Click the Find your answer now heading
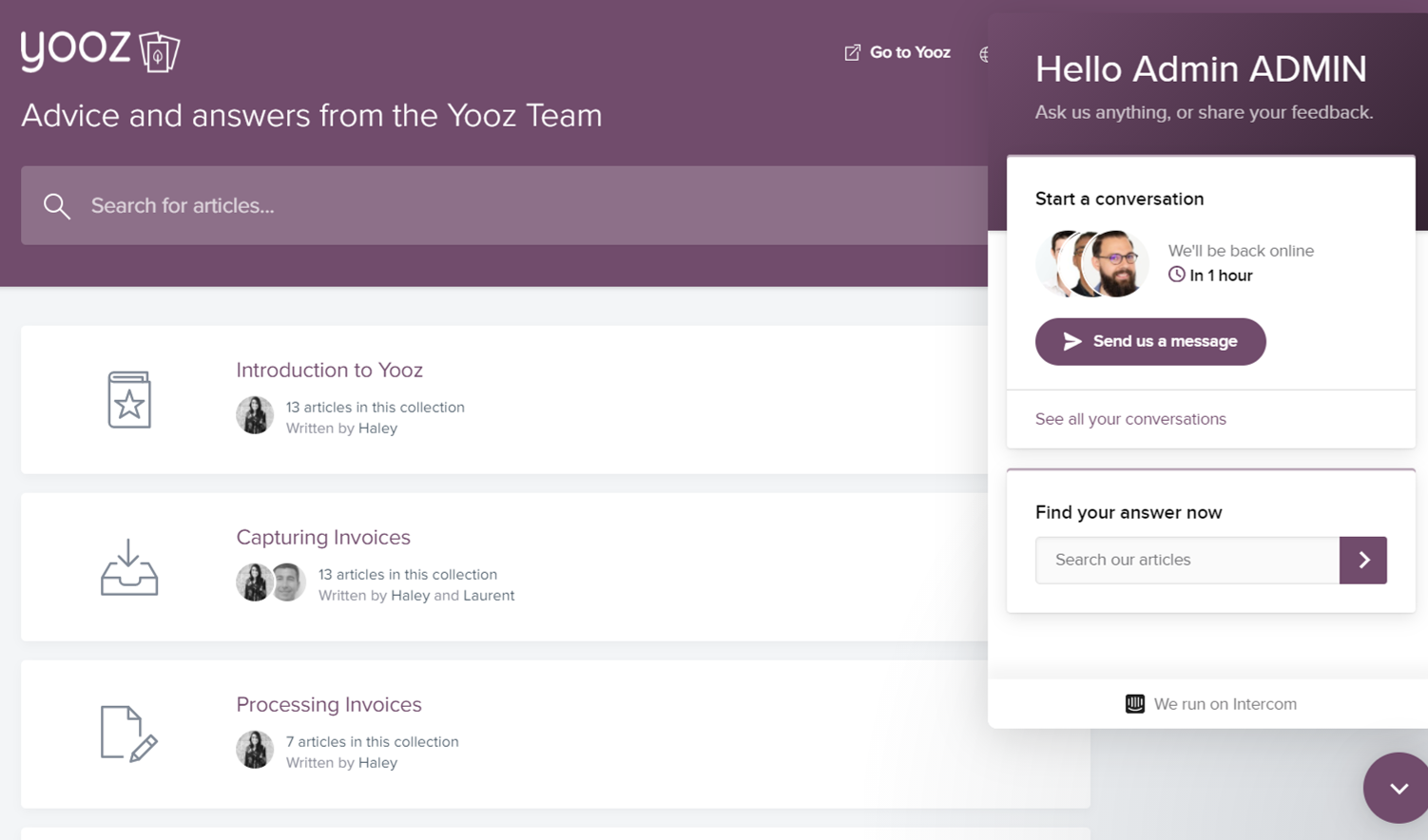The width and height of the screenshot is (1428, 840). click(1129, 512)
